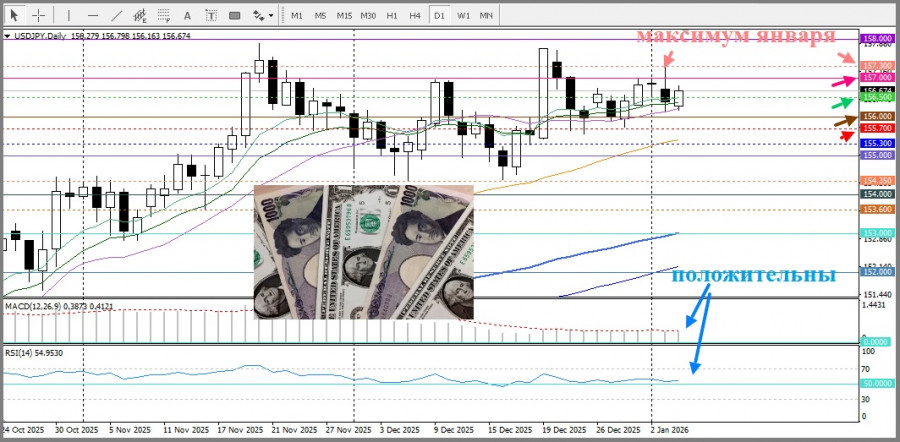
Task: Toggle the H4 timeframe button
Action: pyautogui.click(x=415, y=15)
